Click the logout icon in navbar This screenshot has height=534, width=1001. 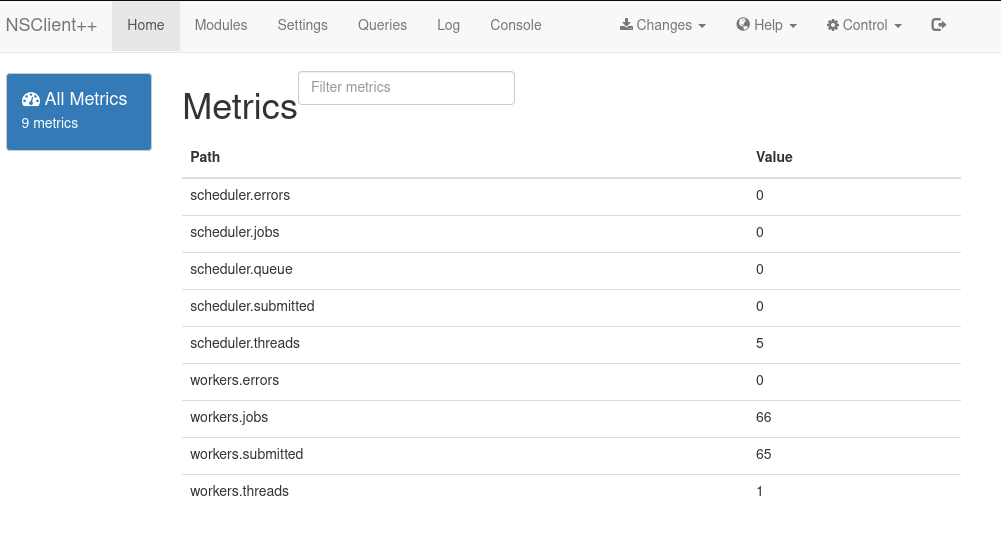pos(938,25)
